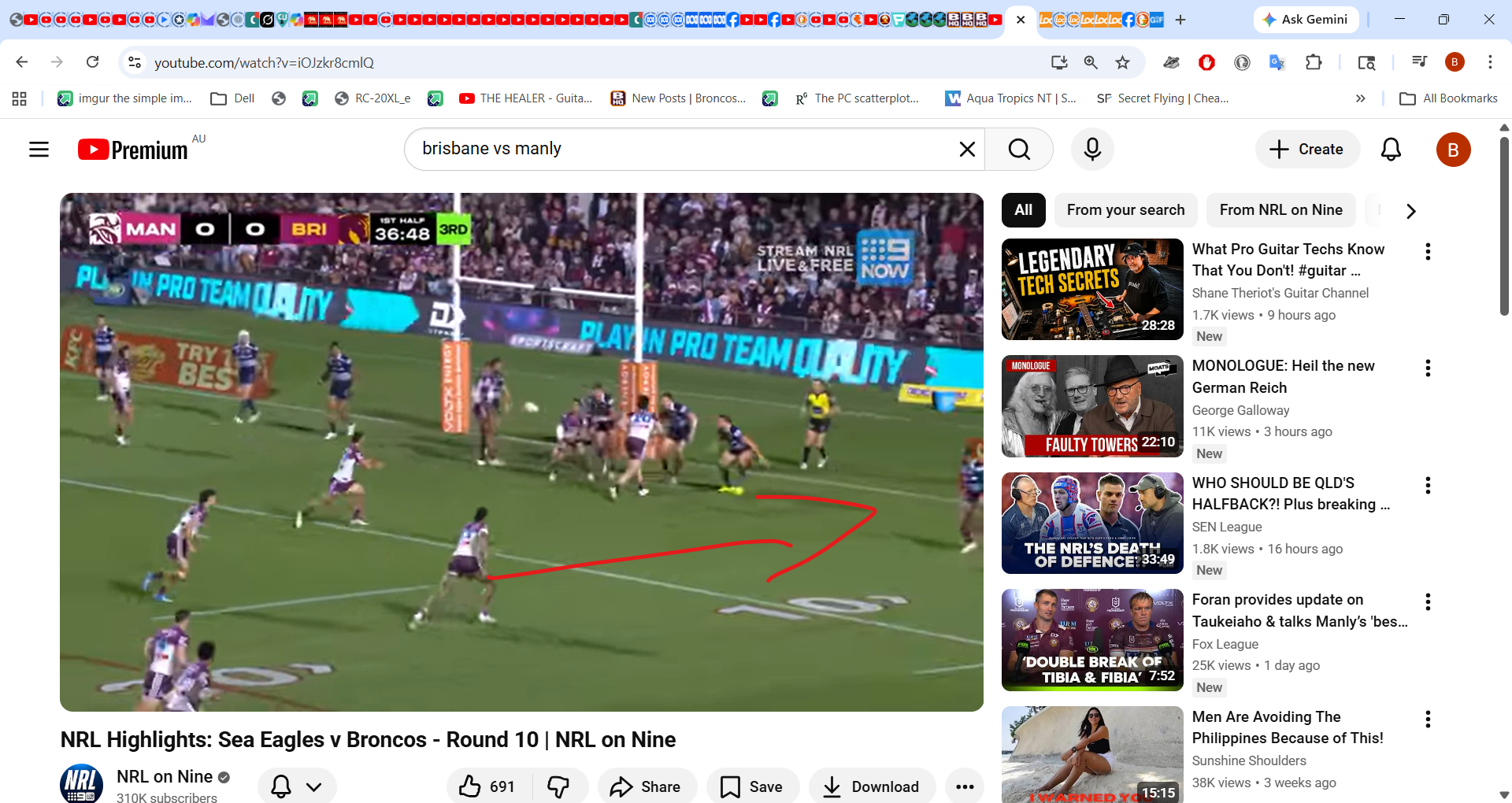This screenshot has width=1512, height=803.
Task: Click the voice search microphone icon
Action: pyautogui.click(x=1092, y=150)
